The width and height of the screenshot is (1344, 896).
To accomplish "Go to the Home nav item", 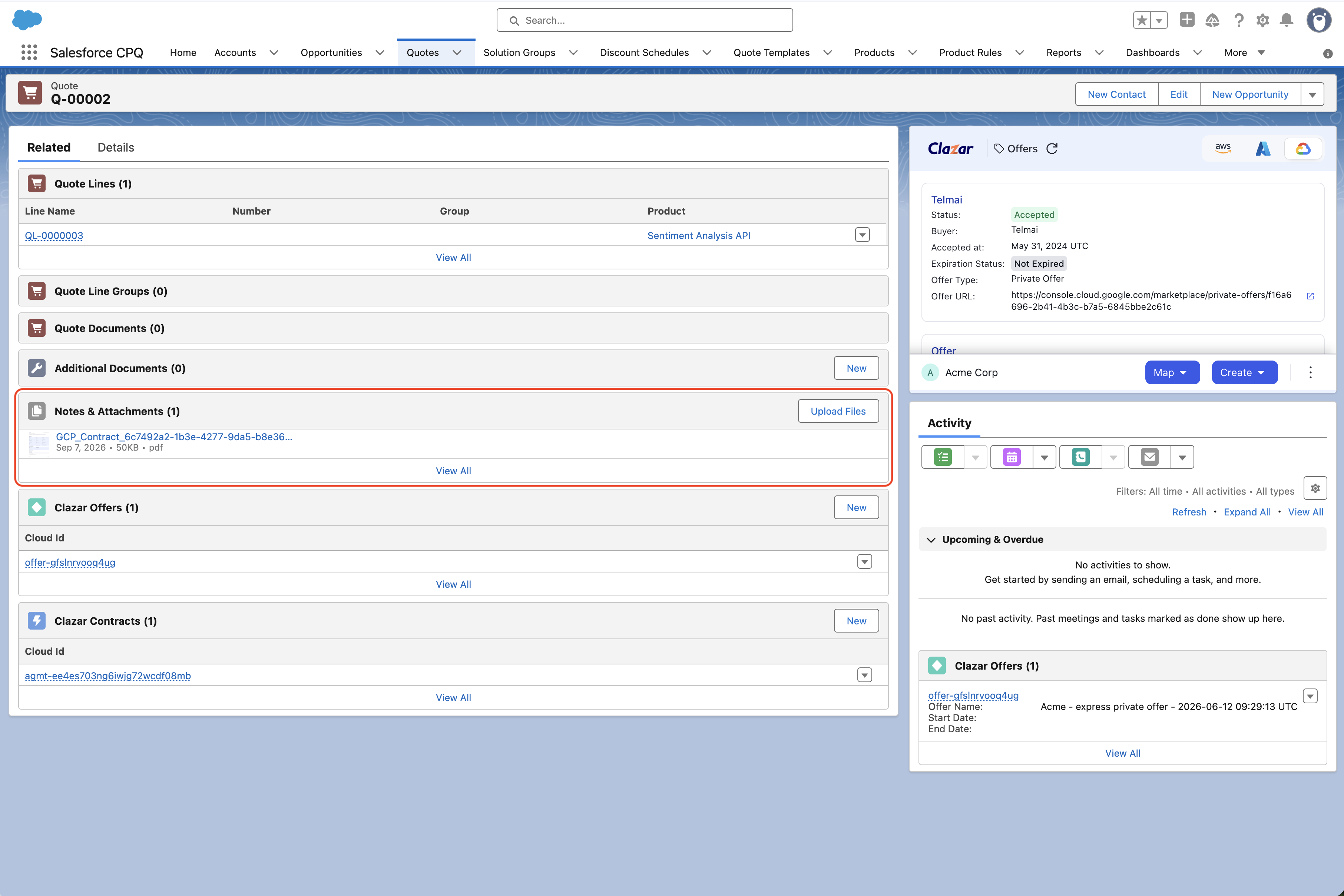I will [183, 53].
